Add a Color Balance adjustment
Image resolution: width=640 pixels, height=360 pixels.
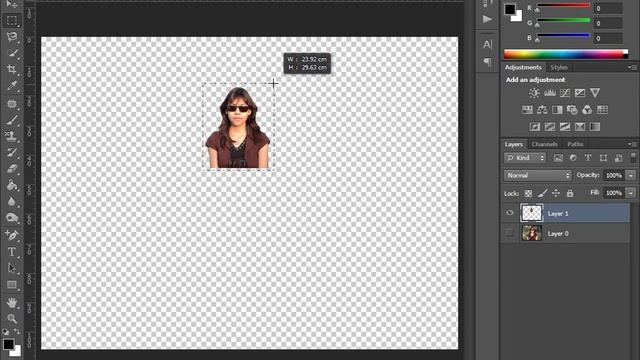pos(542,110)
